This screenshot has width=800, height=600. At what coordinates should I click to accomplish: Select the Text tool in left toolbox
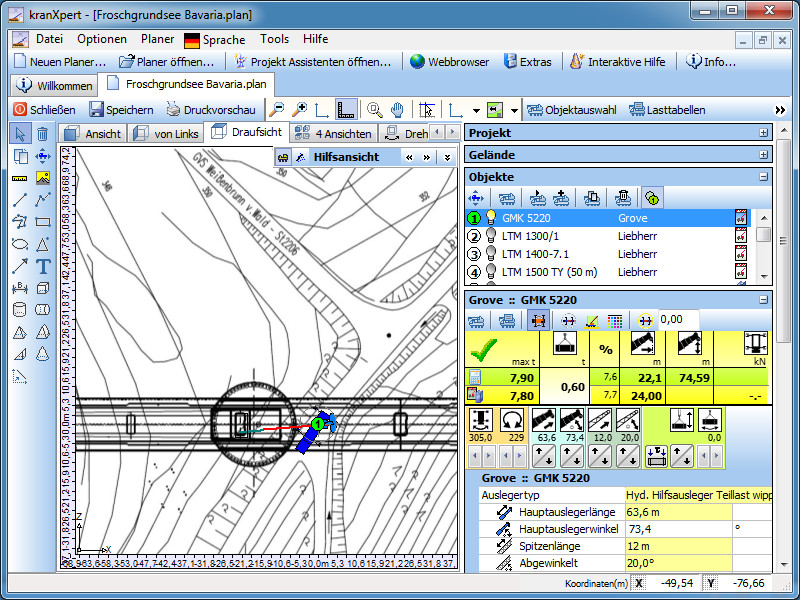43,266
